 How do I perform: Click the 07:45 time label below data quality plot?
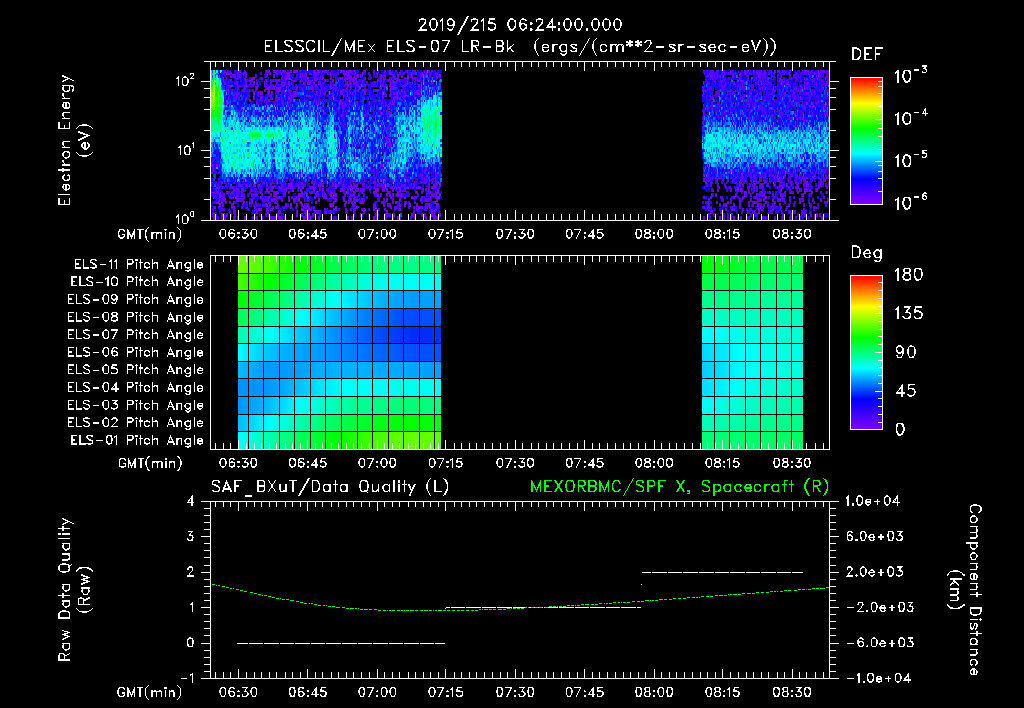584,693
